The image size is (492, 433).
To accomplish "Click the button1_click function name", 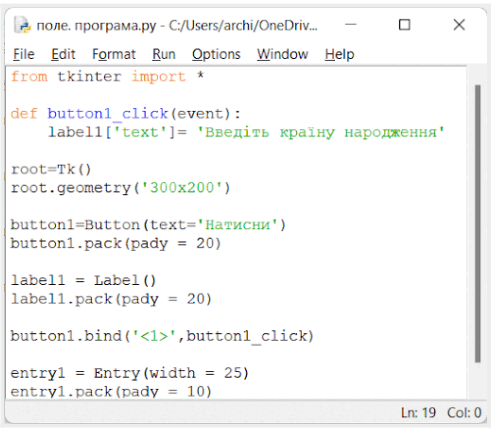I will click(x=107, y=114).
